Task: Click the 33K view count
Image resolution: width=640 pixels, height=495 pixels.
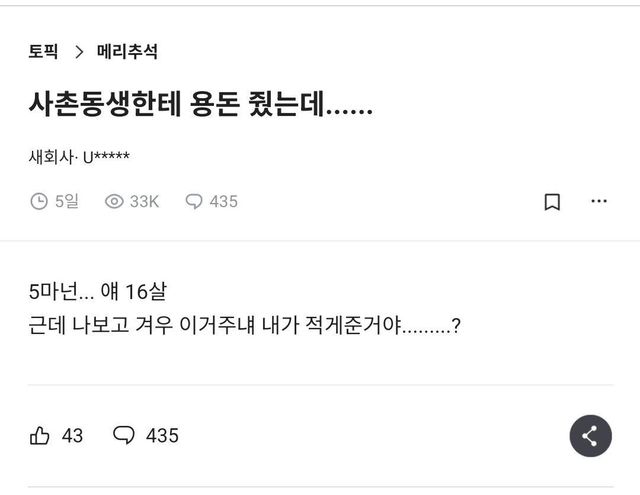Action: 145,201
